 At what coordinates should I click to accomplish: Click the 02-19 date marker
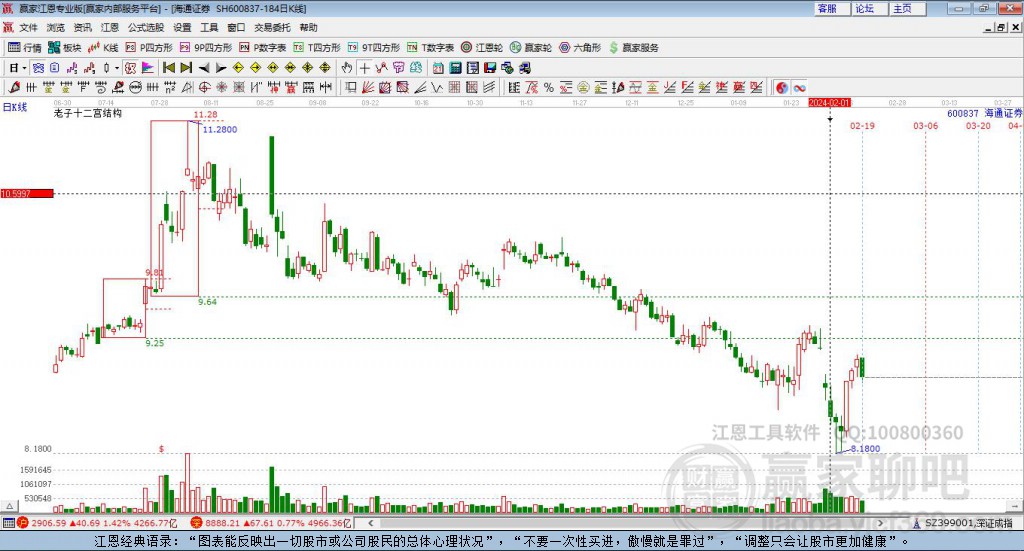pos(862,126)
